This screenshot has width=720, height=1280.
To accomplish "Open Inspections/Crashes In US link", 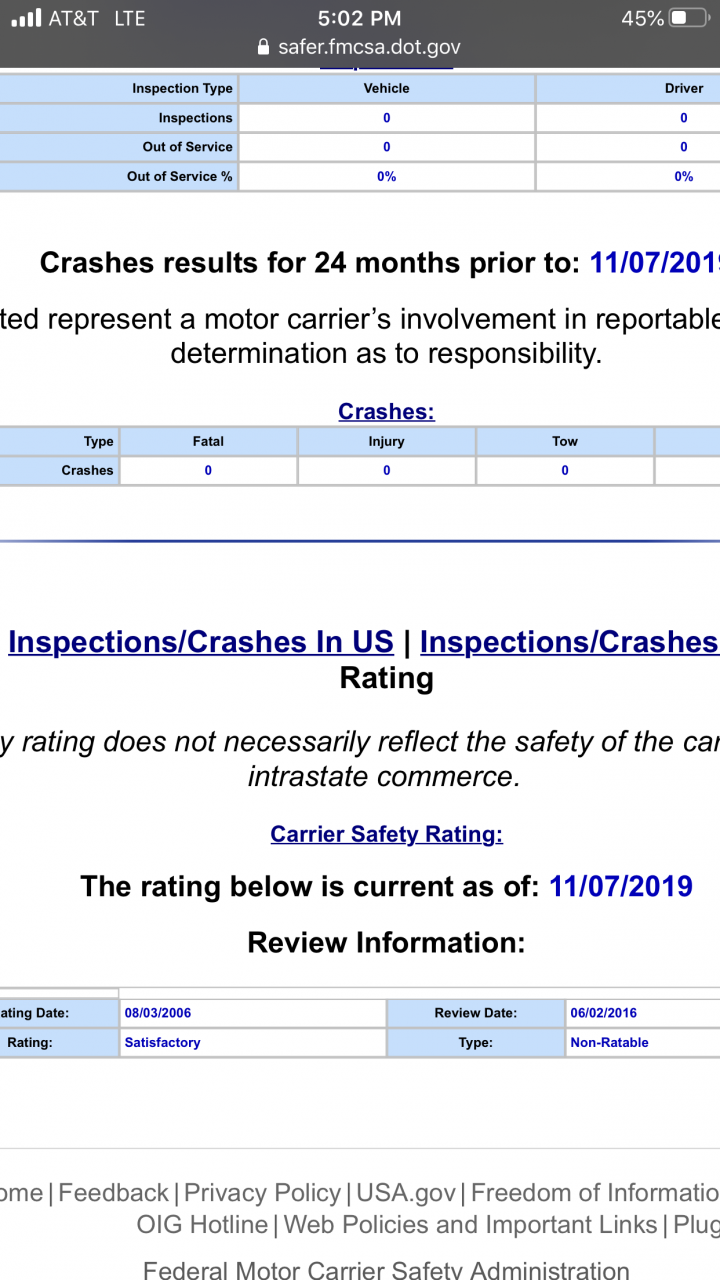I will [201, 642].
